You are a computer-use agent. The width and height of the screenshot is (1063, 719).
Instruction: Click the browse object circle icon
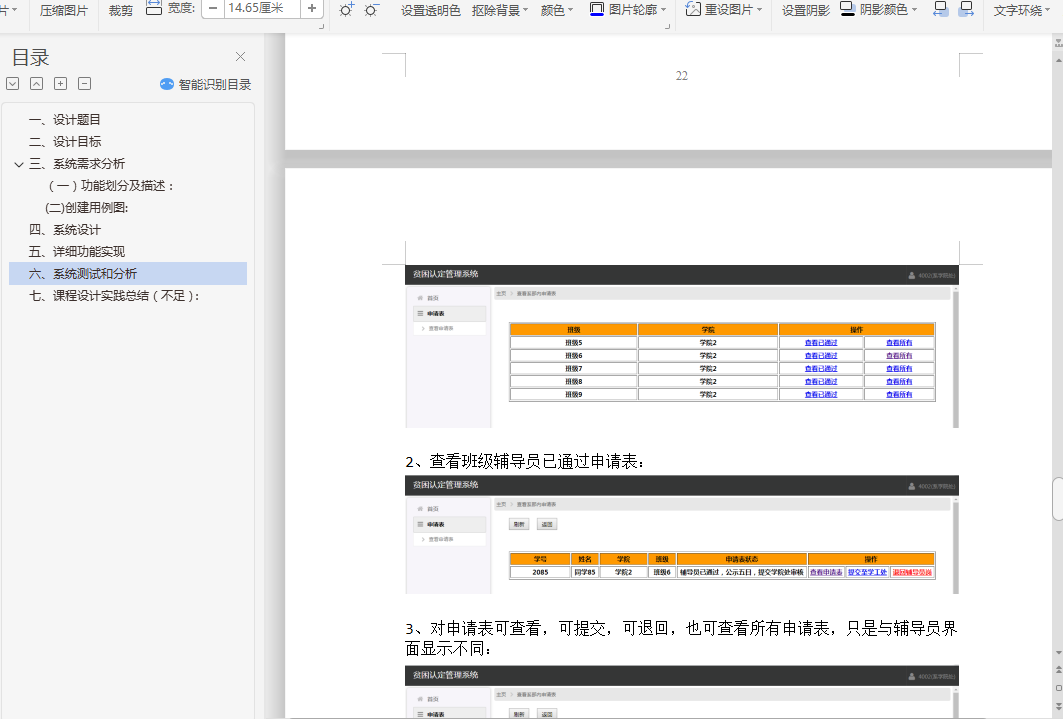(1058, 688)
